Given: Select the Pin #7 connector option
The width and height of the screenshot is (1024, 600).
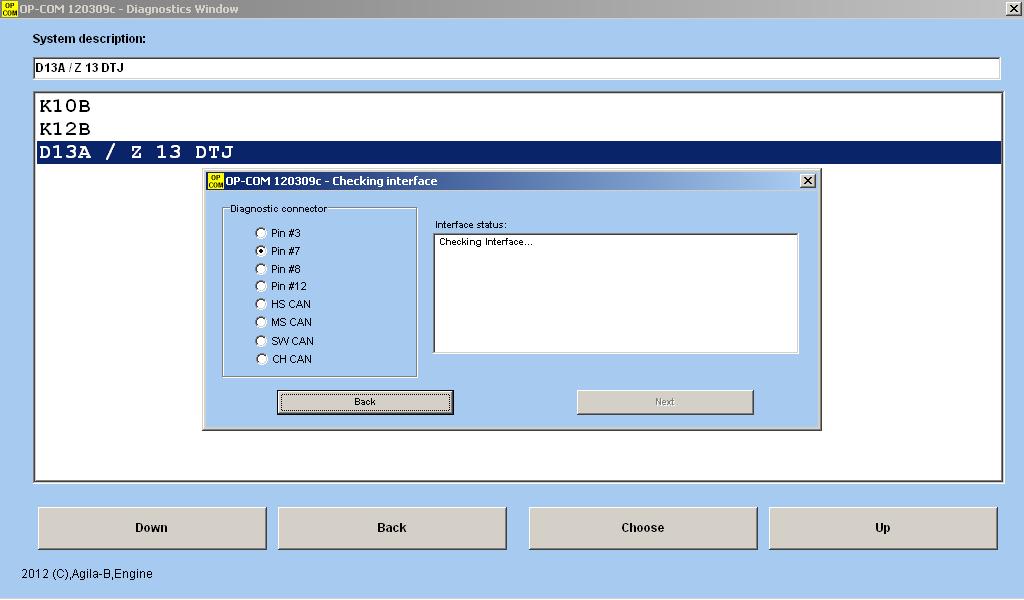Looking at the screenshot, I should 261,251.
